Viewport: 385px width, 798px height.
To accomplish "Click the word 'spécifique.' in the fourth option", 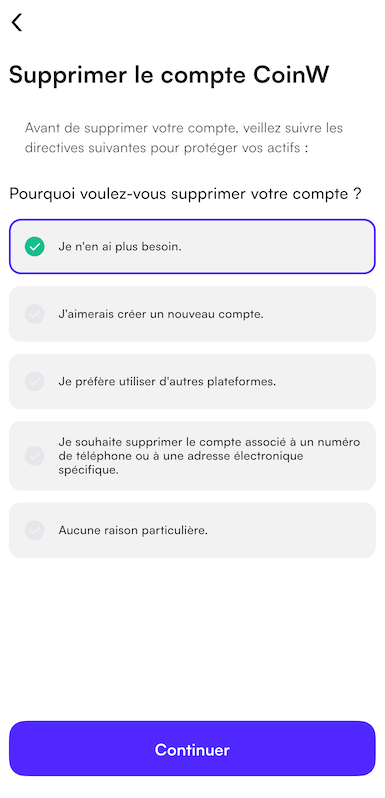I will coord(81,471).
